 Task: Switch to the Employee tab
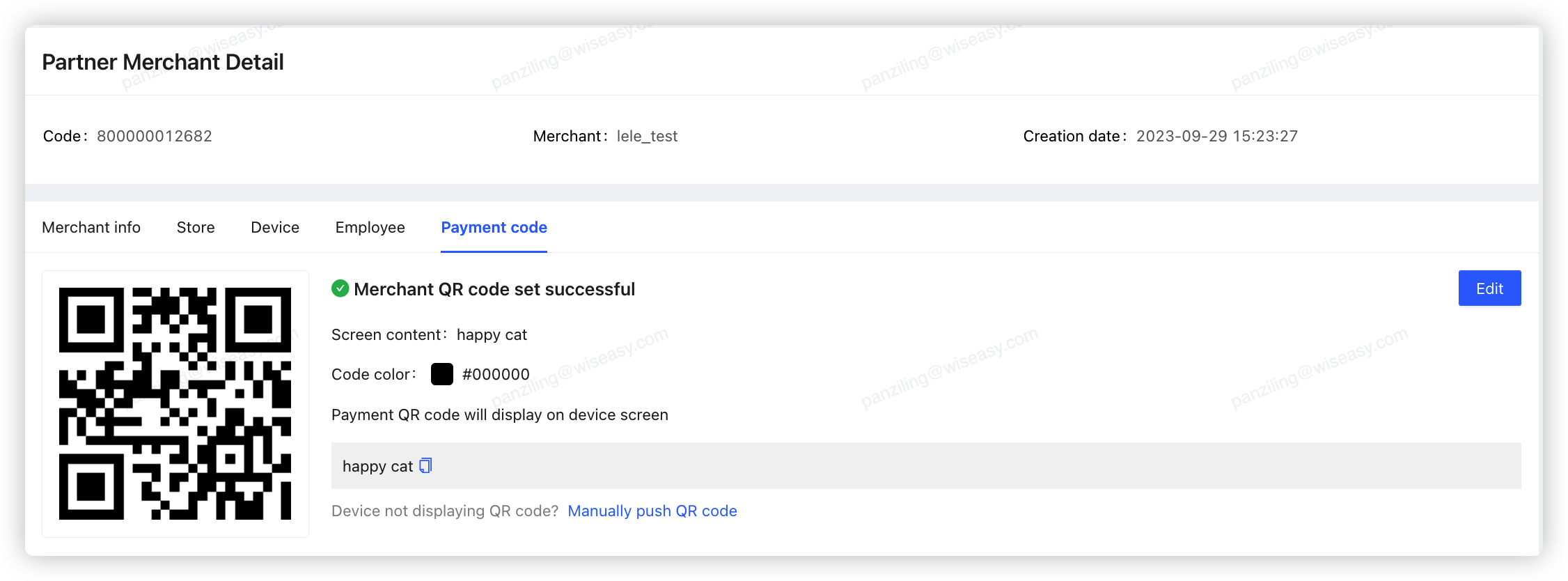(370, 227)
